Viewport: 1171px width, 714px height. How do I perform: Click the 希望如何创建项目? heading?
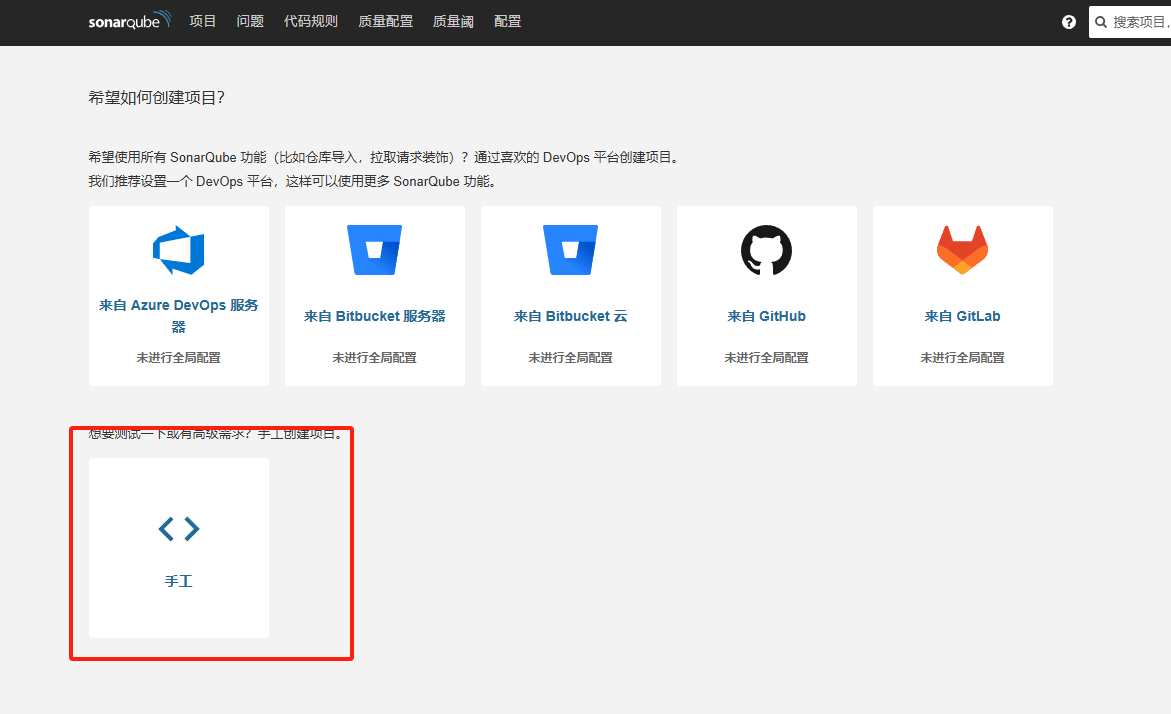click(157, 98)
